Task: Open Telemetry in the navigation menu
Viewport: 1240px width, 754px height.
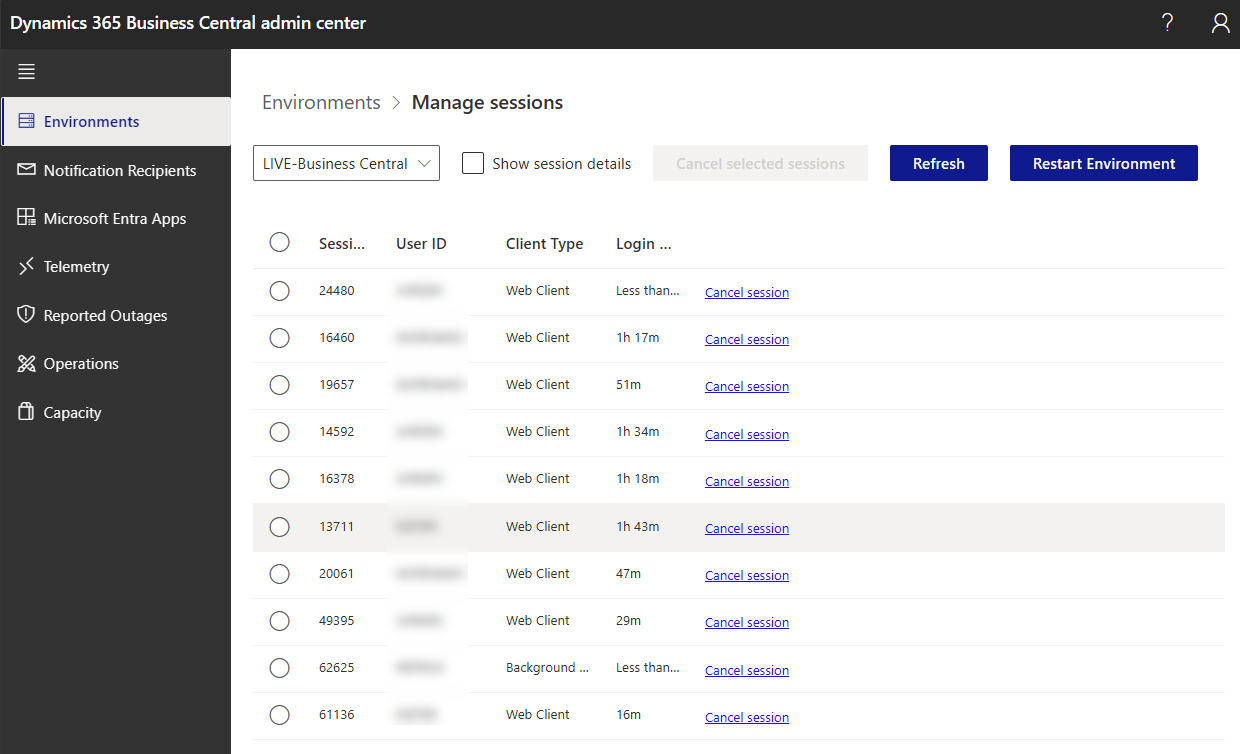Action: tap(77, 267)
